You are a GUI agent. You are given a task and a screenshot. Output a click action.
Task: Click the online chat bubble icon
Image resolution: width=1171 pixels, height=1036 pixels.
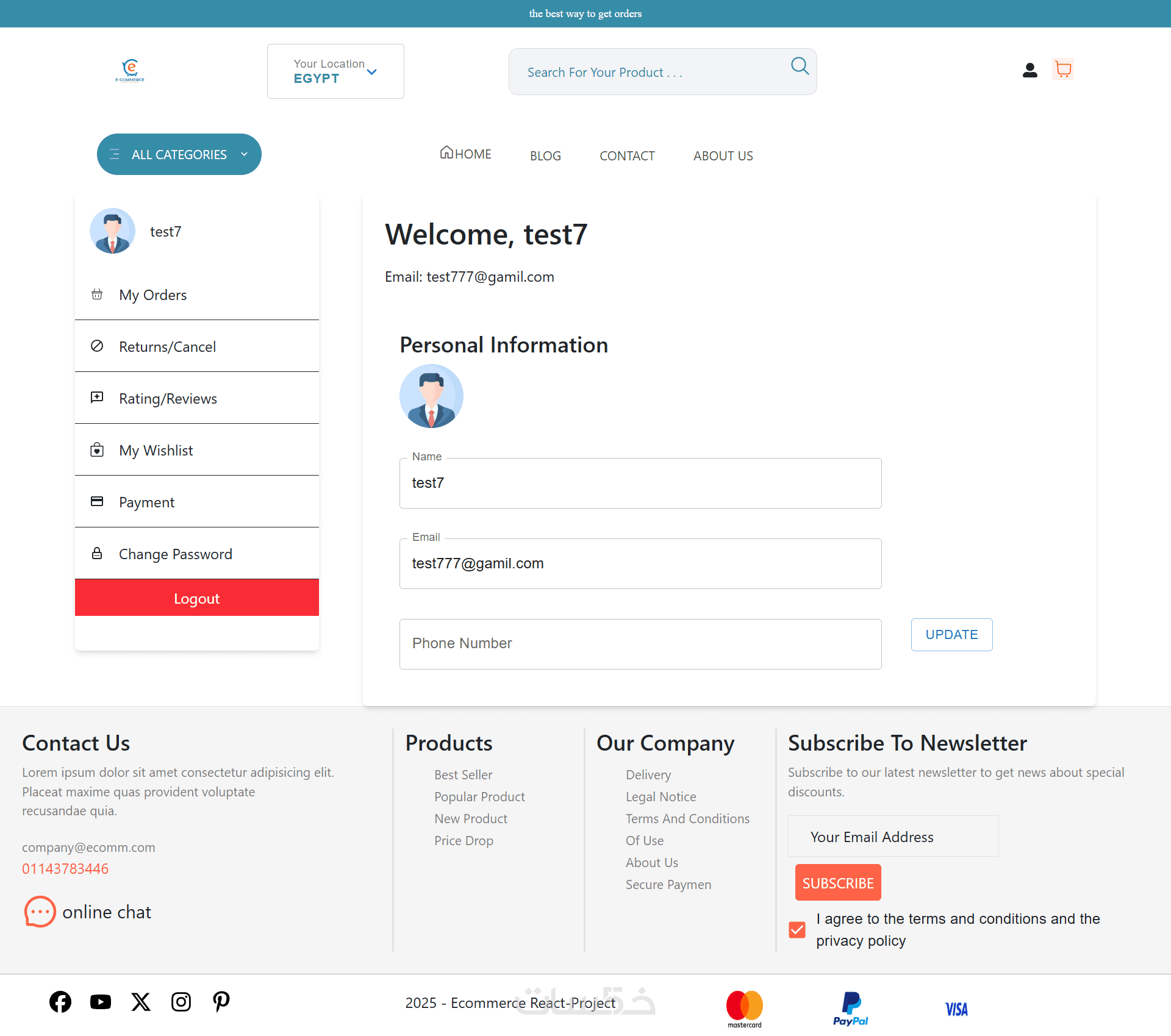click(x=40, y=912)
